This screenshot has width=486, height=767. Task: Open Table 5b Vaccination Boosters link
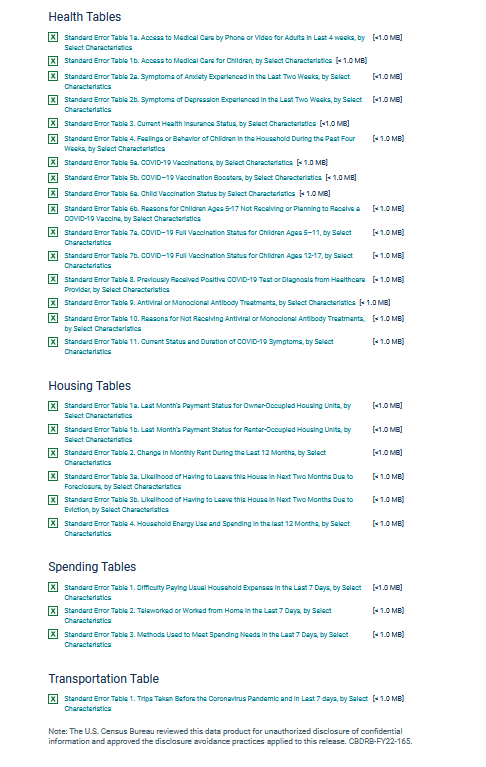click(193, 178)
